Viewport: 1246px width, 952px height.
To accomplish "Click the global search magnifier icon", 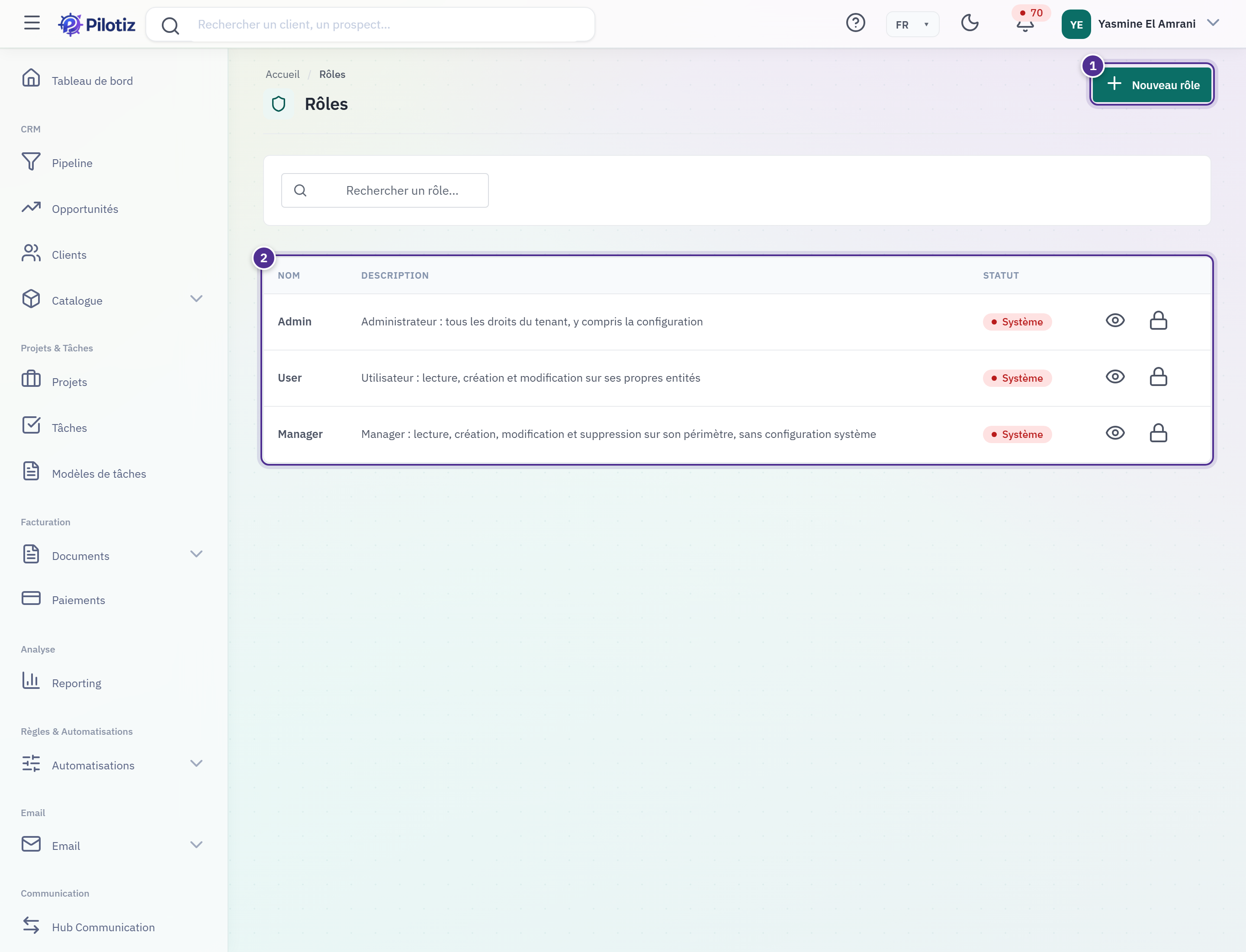I will [170, 25].
